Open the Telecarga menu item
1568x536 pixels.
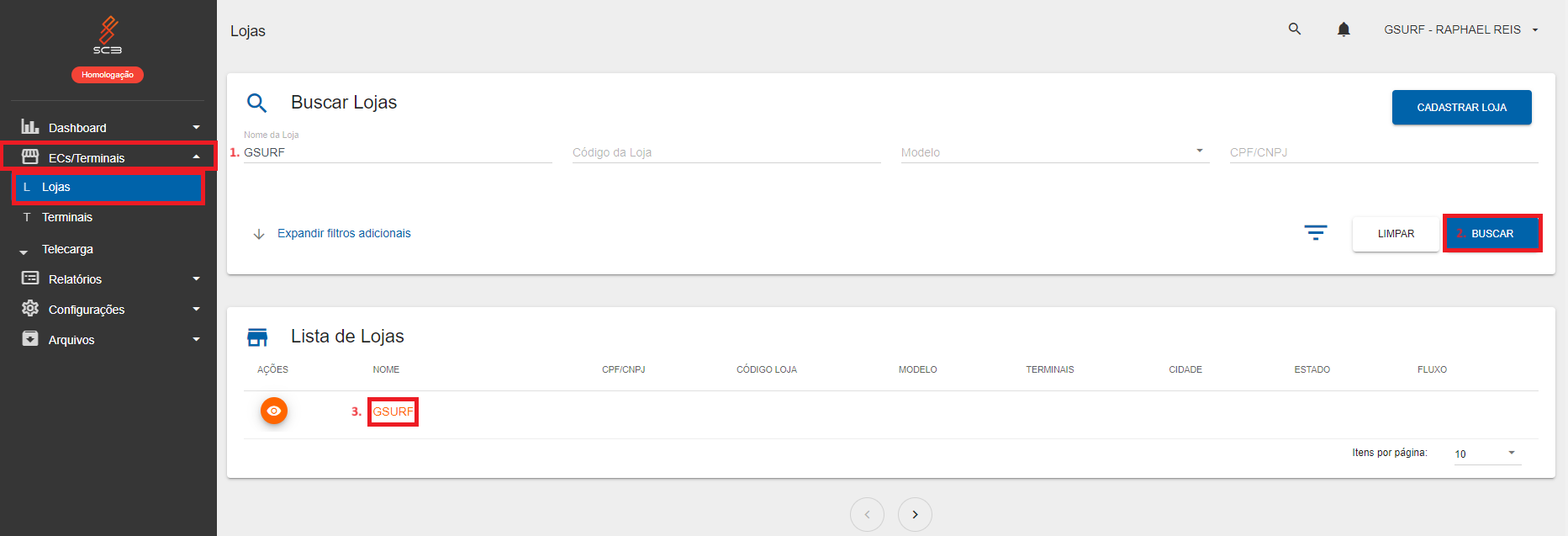pos(67,249)
